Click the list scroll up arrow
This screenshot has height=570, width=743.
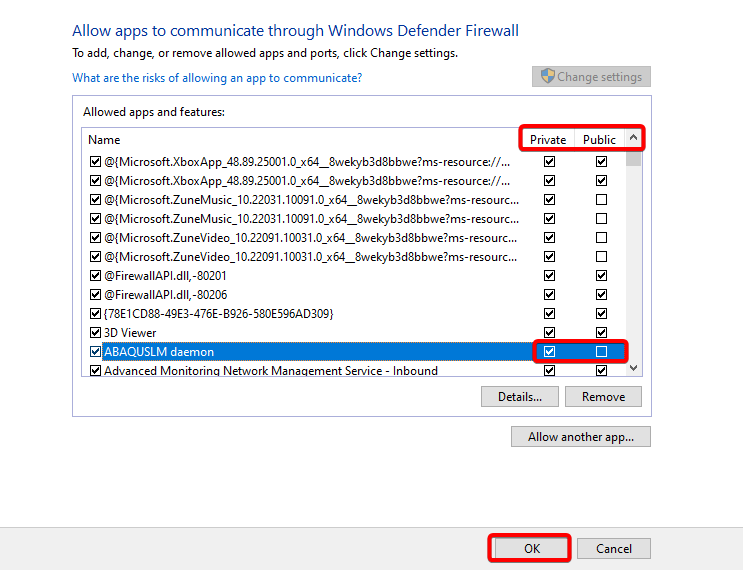coord(633,138)
